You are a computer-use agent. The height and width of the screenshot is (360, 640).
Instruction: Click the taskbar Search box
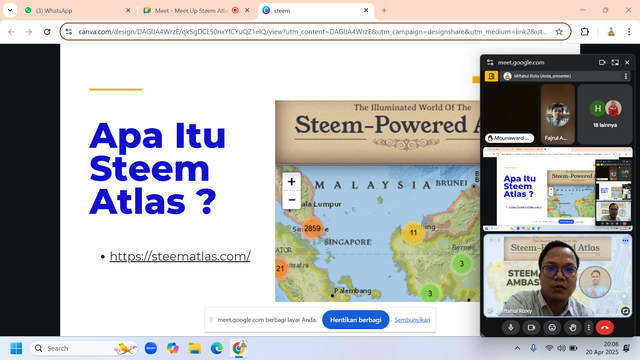84,348
